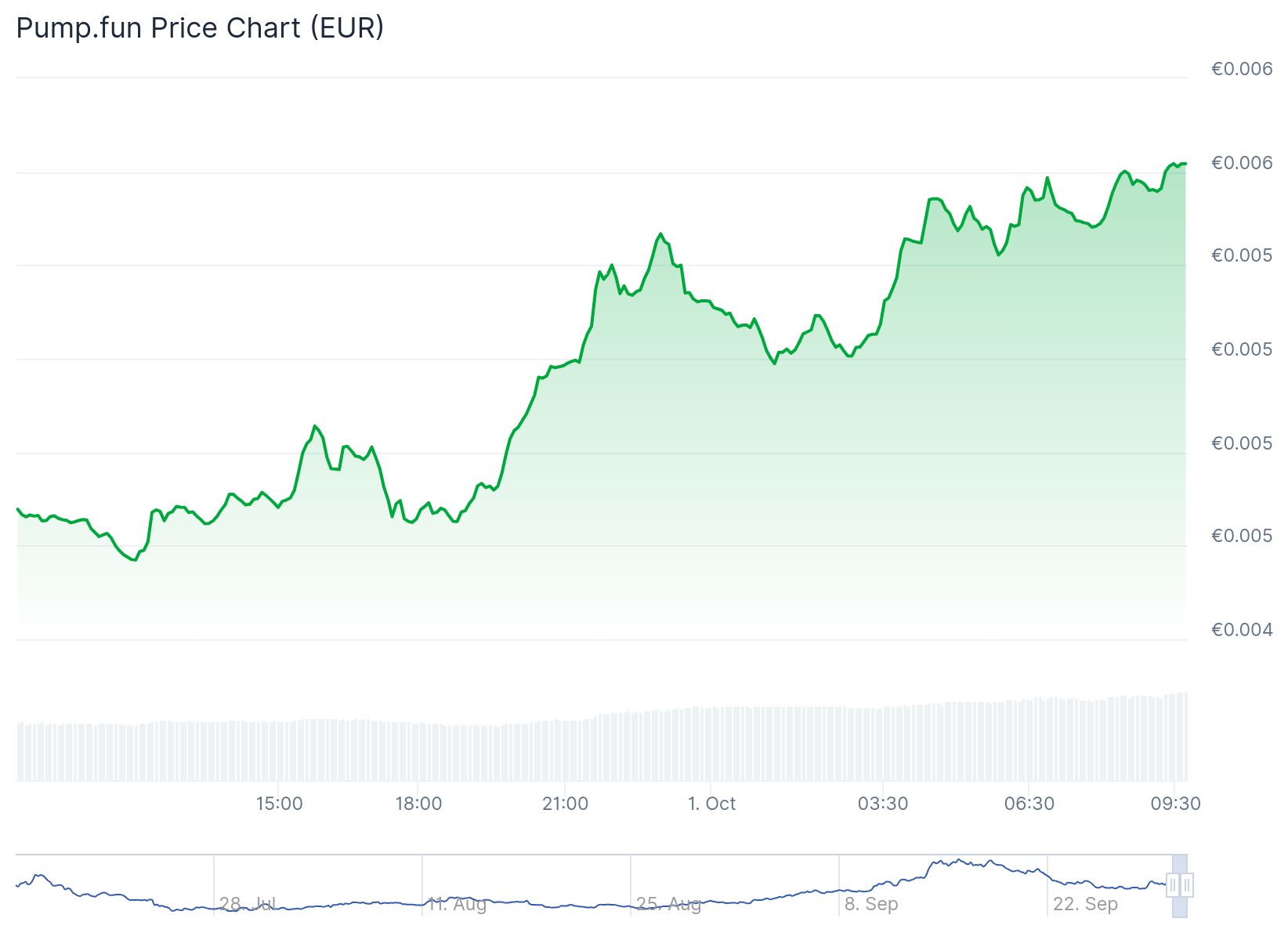Screen dimensions: 1288x940
Task: Click the 15:00 time axis label
Action: click(279, 804)
